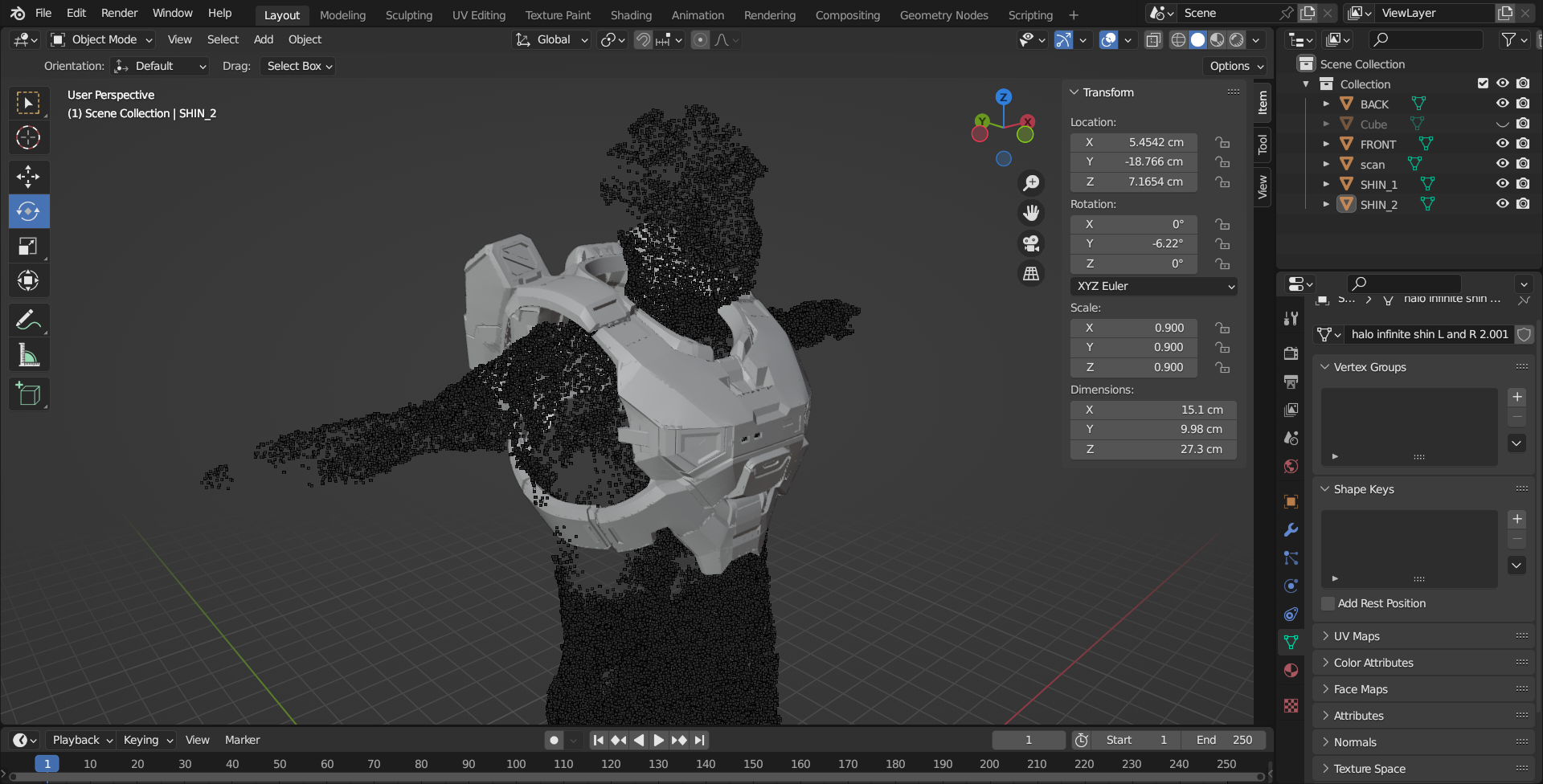Hide the BACK object in the viewport

(x=1502, y=104)
